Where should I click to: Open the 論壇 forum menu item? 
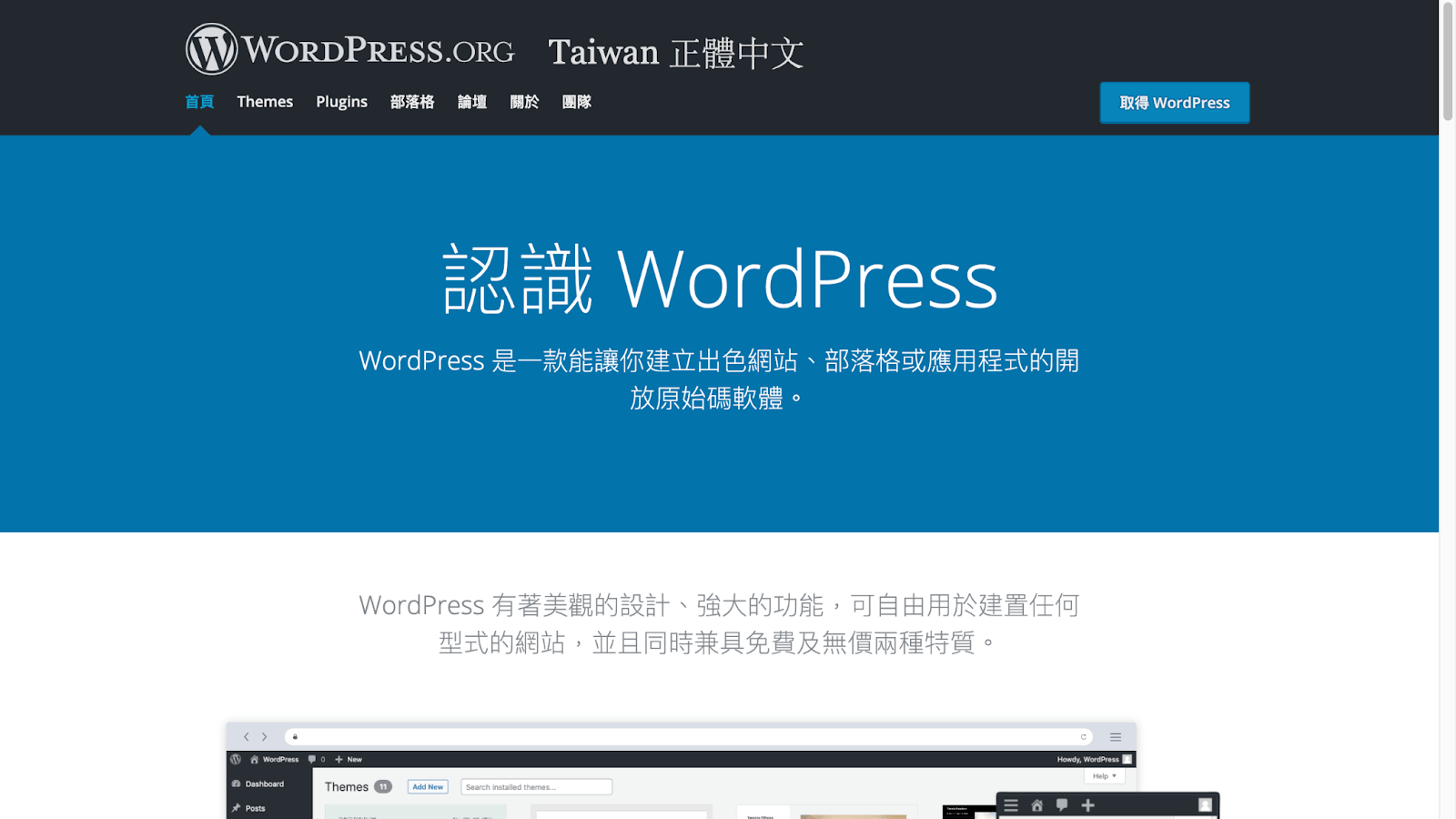tap(472, 102)
